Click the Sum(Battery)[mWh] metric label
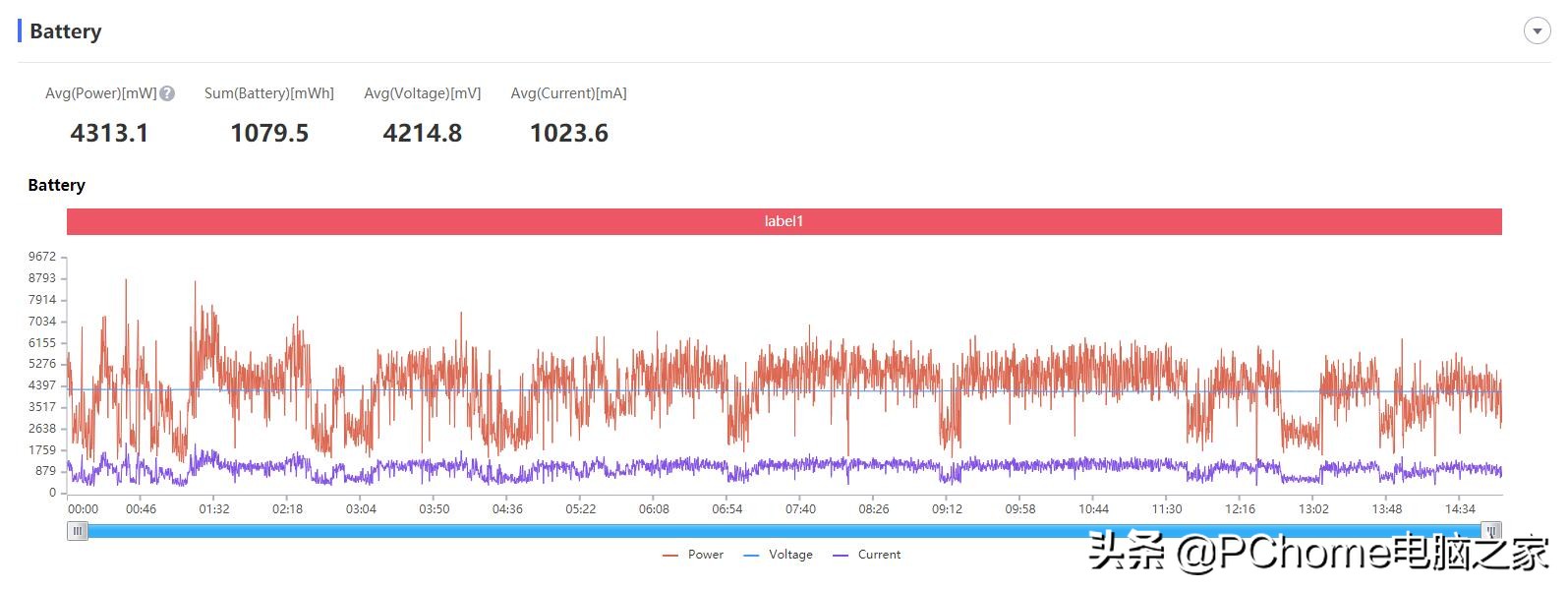The image size is (1568, 590). (269, 93)
